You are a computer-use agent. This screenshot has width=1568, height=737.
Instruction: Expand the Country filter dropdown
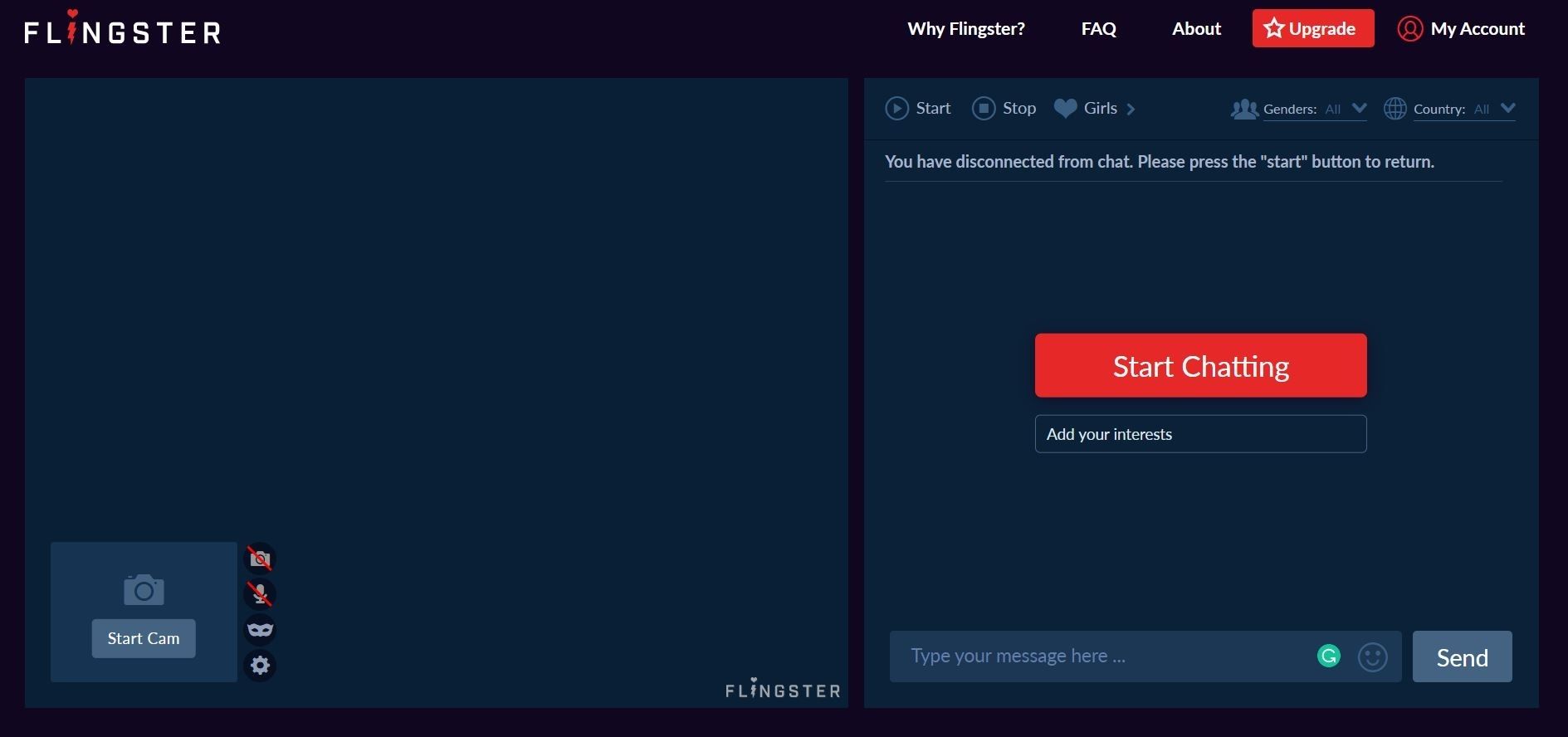[1507, 109]
